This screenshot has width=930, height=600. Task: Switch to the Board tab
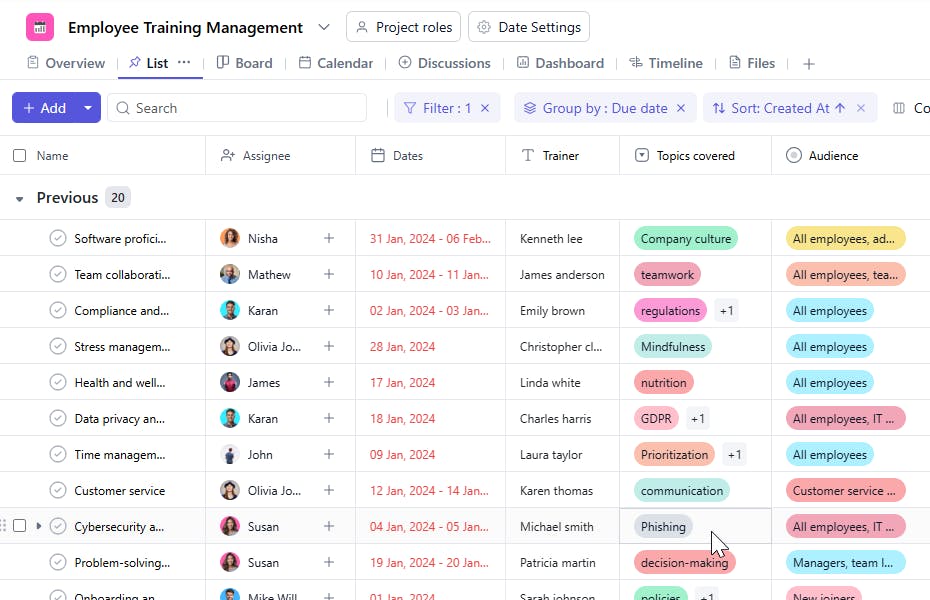(244, 63)
